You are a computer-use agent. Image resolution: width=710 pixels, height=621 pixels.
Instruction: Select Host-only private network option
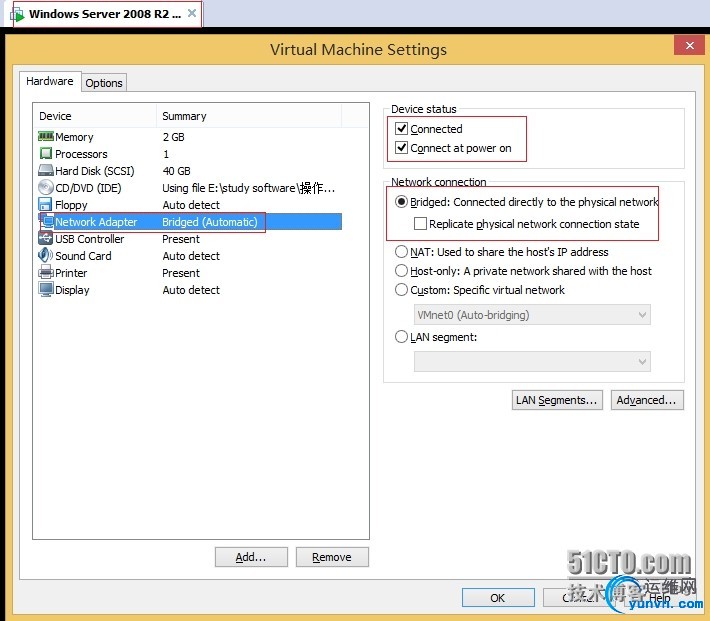click(x=401, y=270)
